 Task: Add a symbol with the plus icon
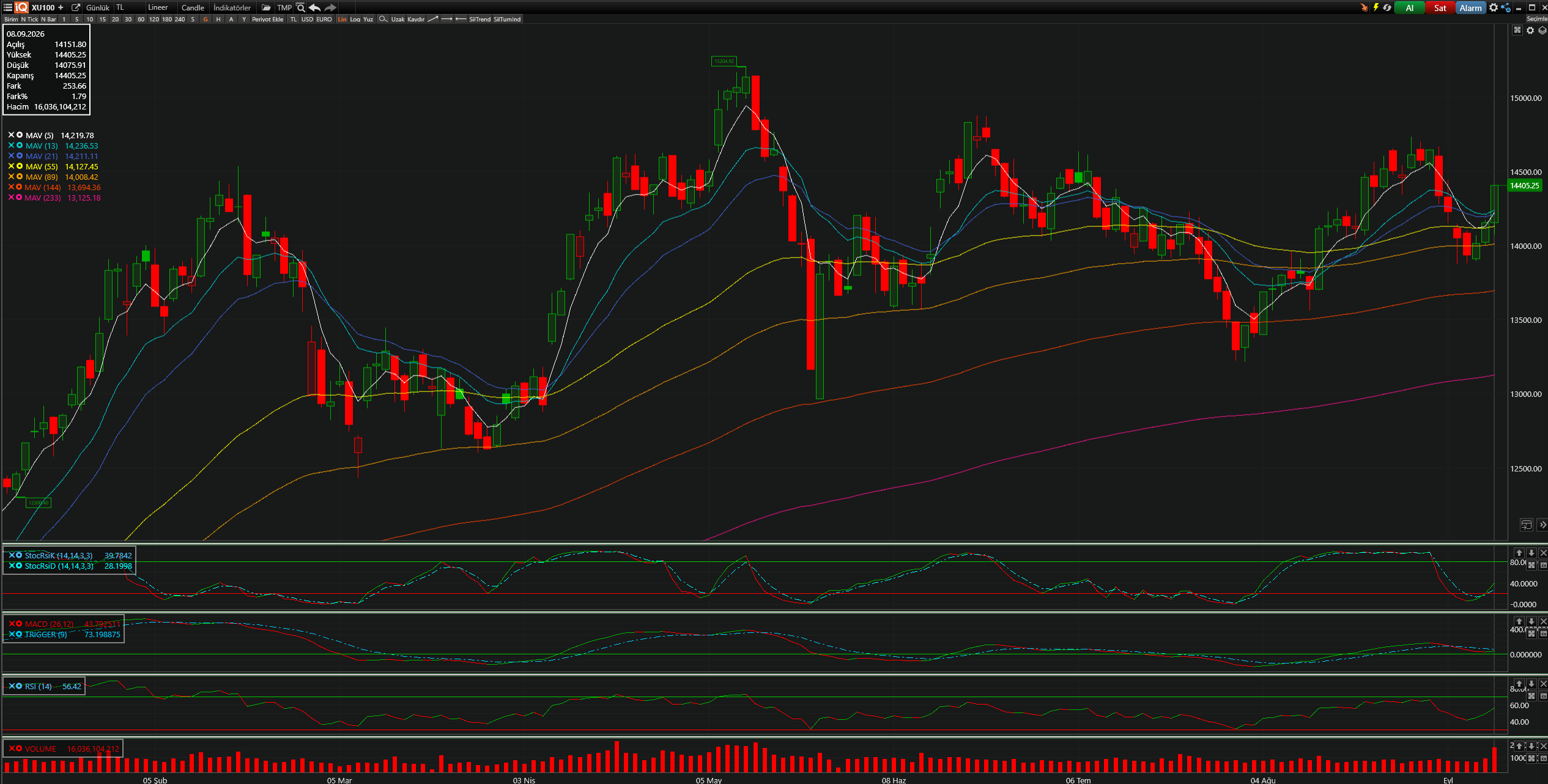pyautogui.click(x=61, y=7)
